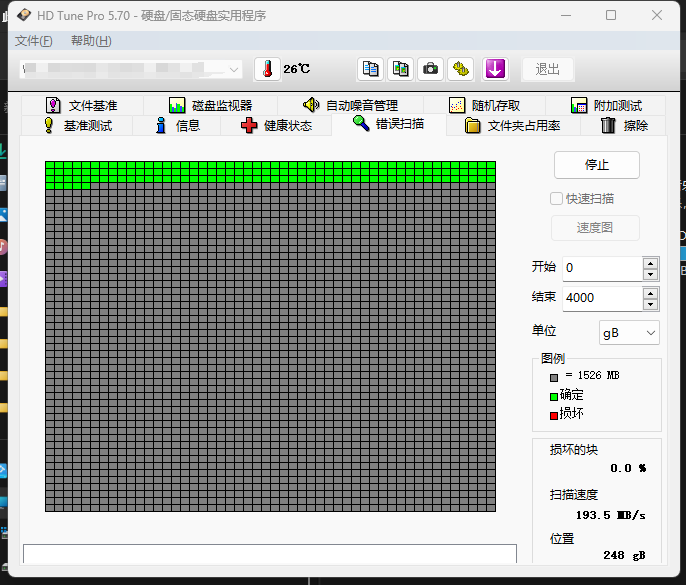
Task: Click the HD Tune Pro title bar icon
Action: pos(24,15)
